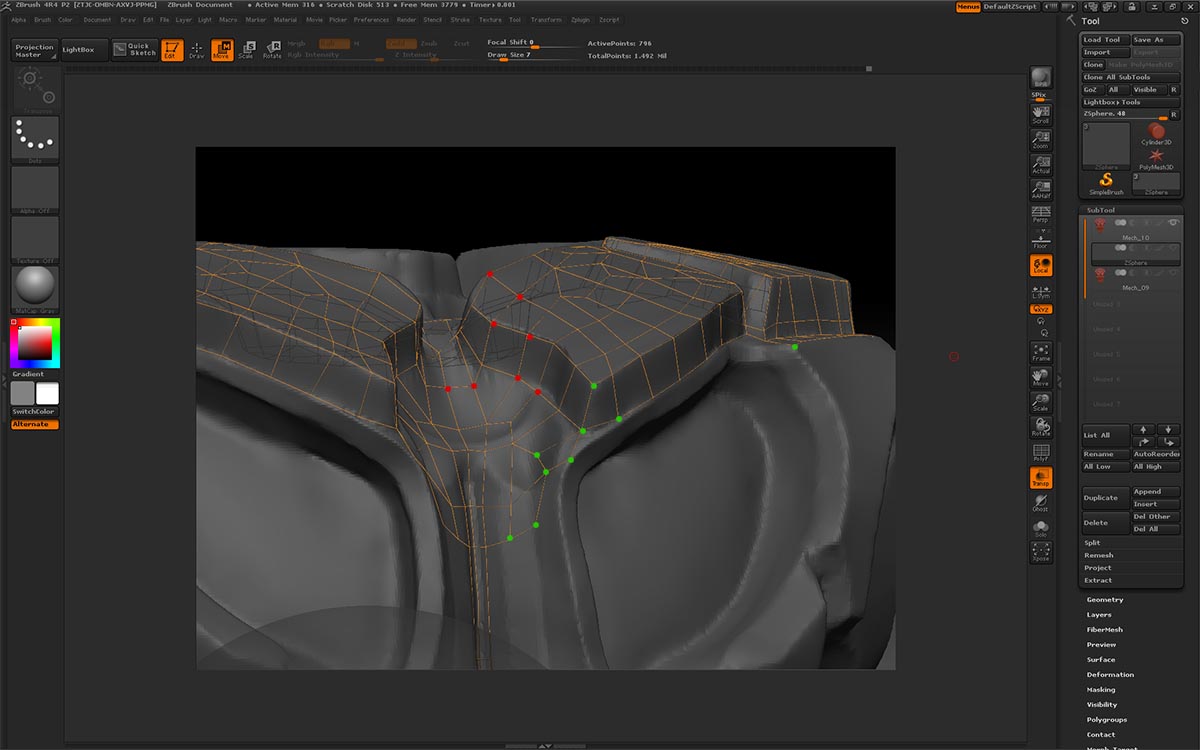
Task: Click the Rotate view icon in right shelf
Action: tap(1041, 427)
